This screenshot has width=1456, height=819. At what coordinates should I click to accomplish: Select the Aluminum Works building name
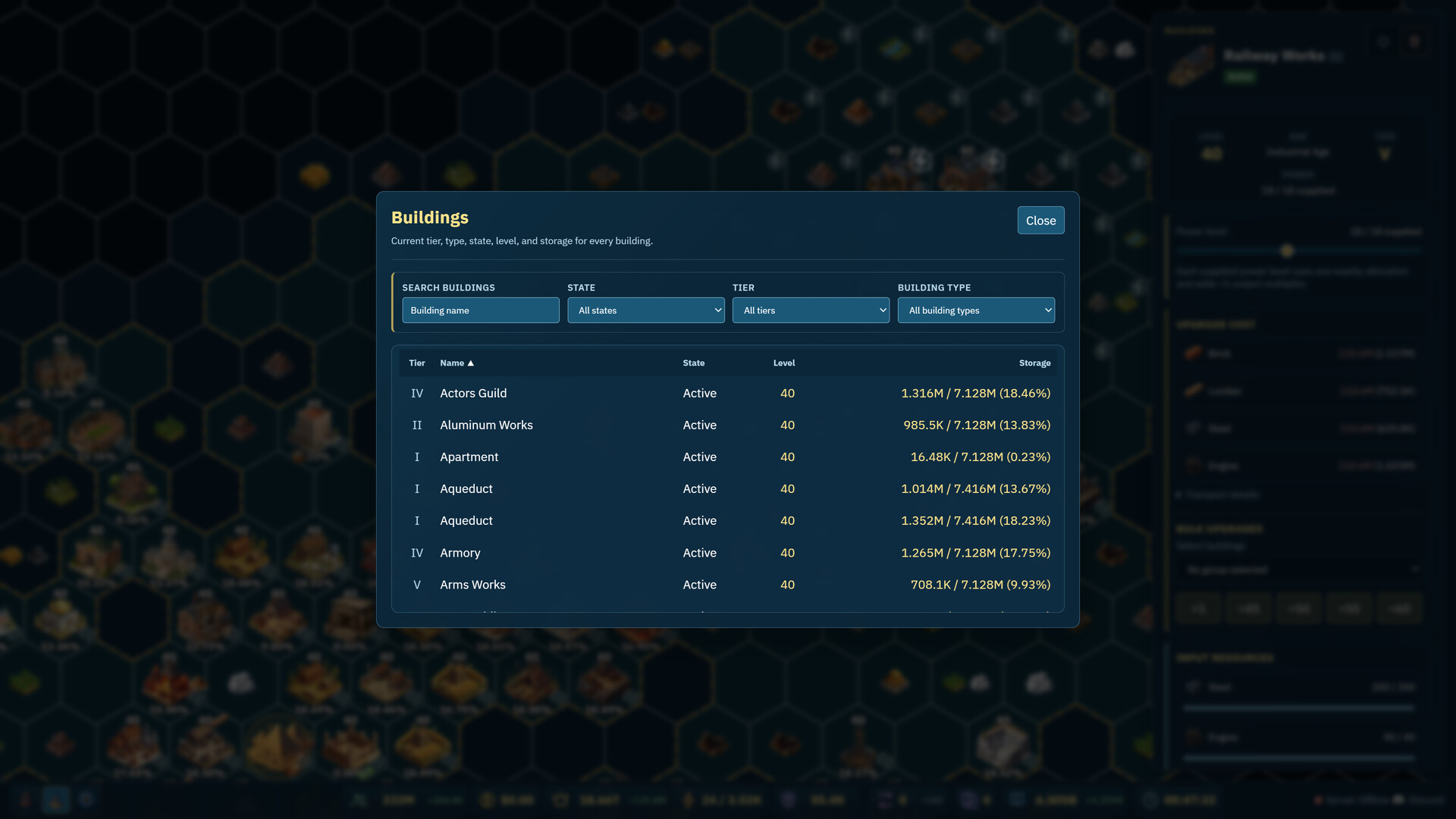486,425
